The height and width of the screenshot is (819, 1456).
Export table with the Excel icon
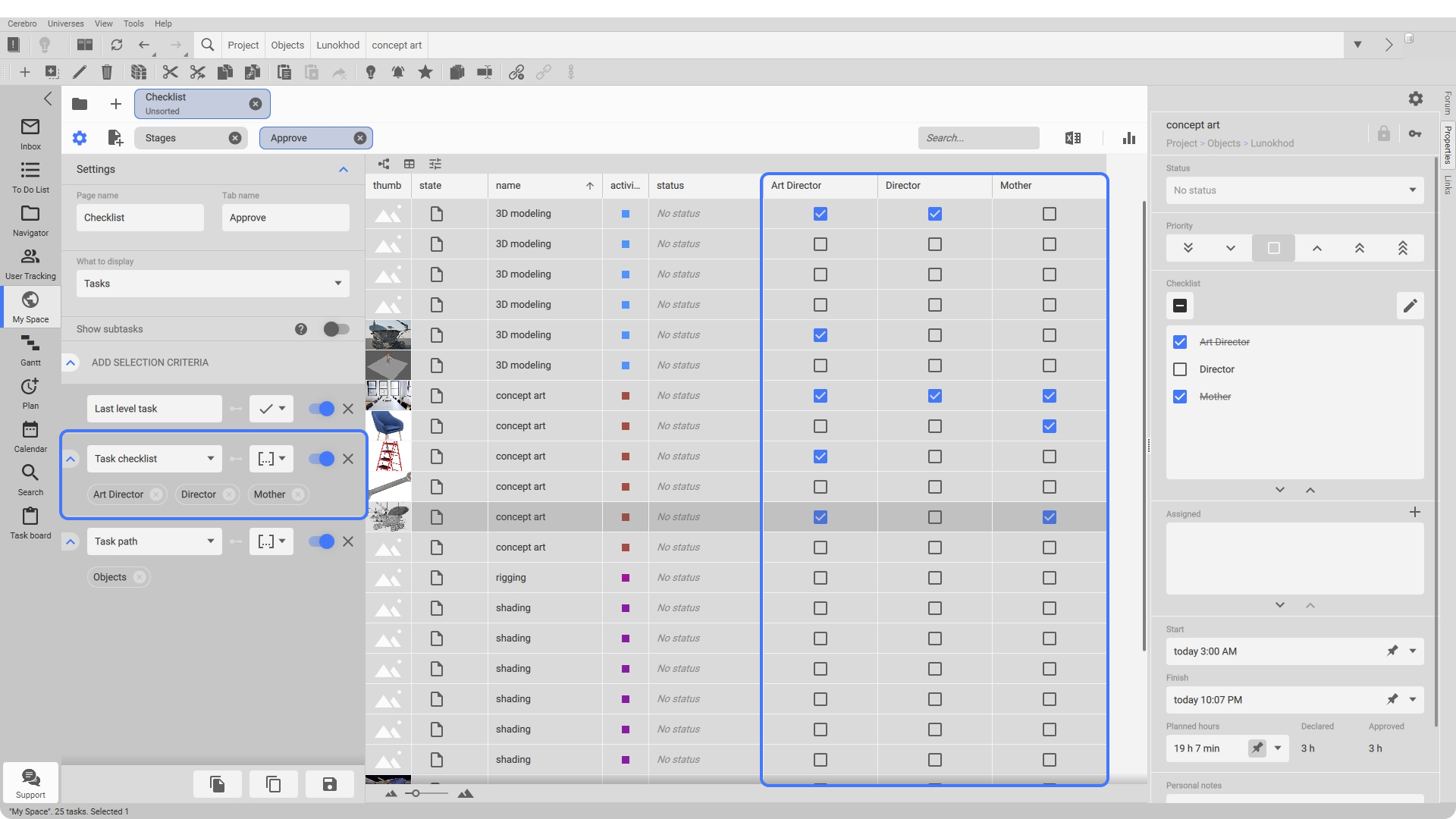point(1073,138)
